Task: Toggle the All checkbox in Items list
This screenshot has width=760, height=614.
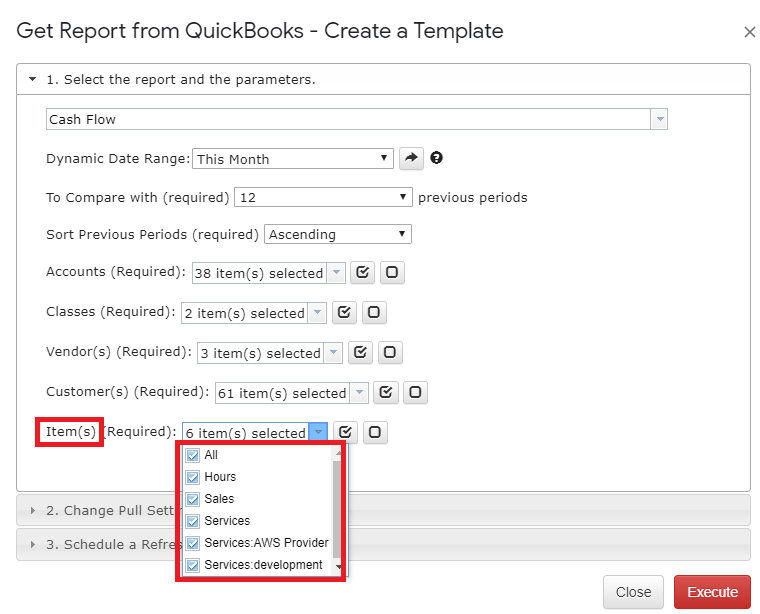Action: [192, 455]
